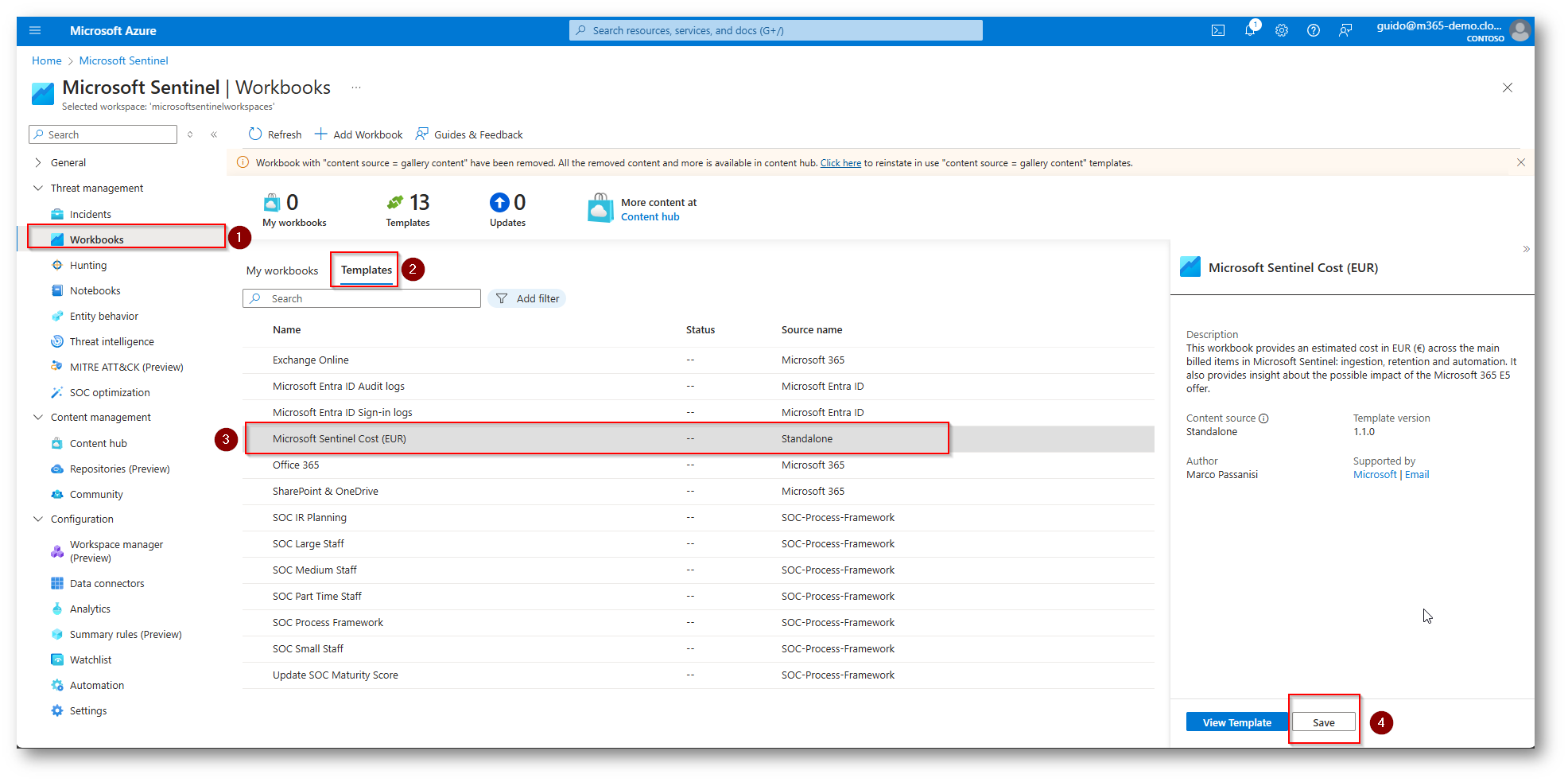1568x782 pixels.
Task: Open Summary rules (Preview)
Action: coord(126,634)
